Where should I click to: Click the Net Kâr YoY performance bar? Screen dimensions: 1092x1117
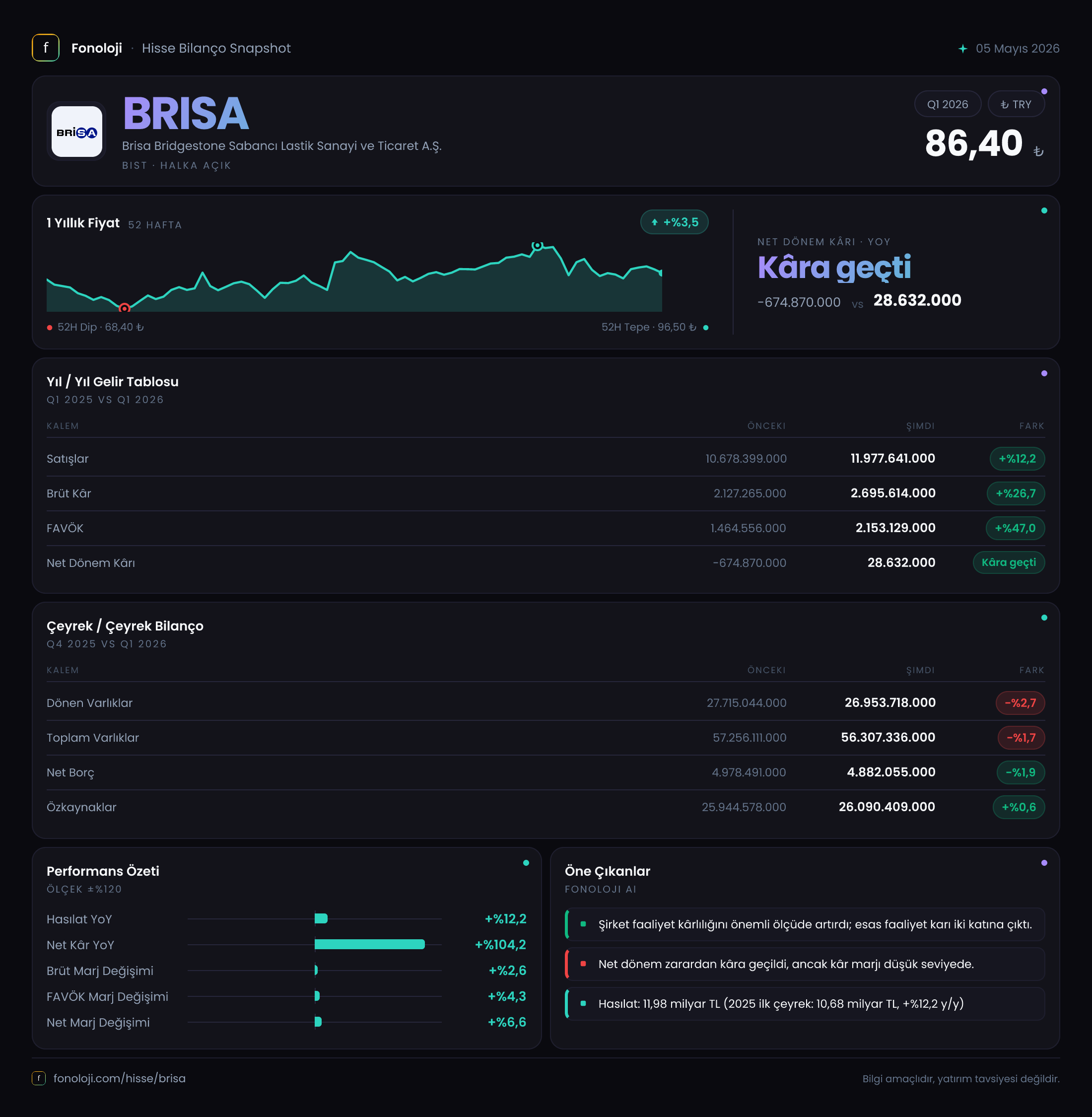tap(370, 945)
